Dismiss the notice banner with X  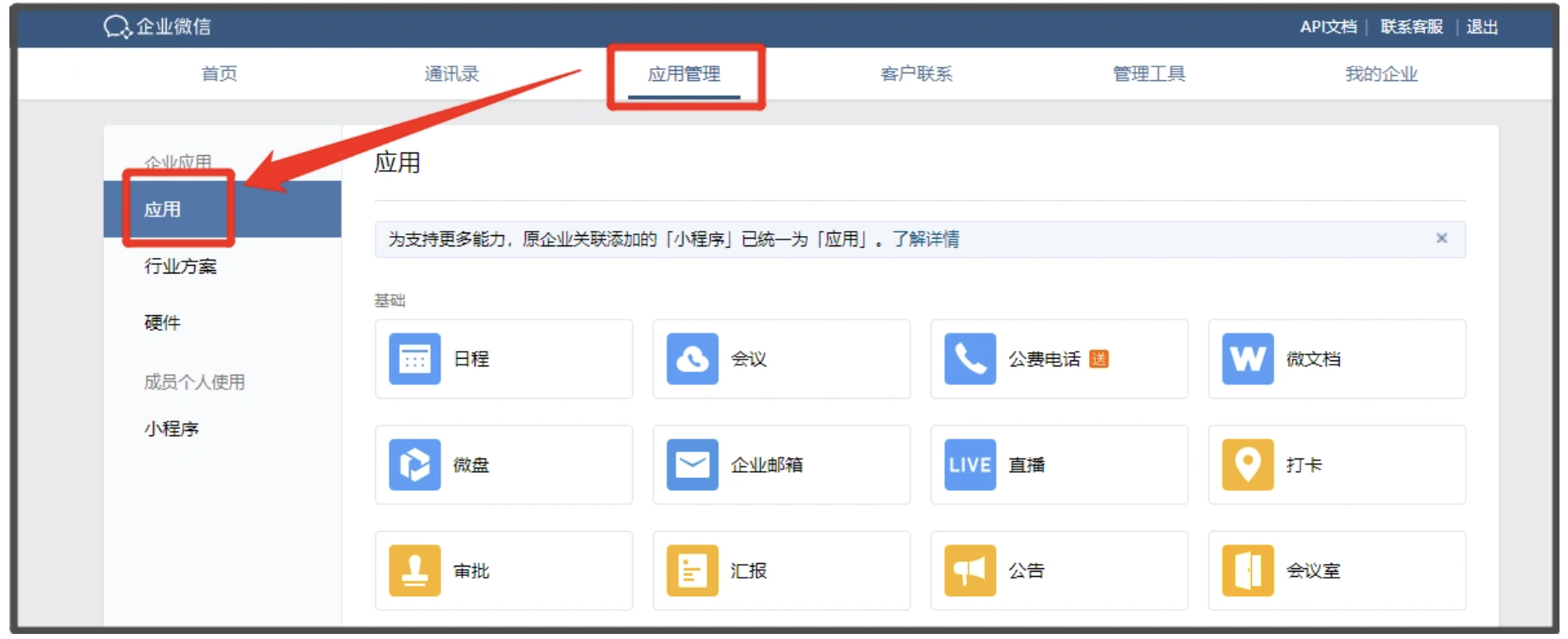[x=1442, y=238]
